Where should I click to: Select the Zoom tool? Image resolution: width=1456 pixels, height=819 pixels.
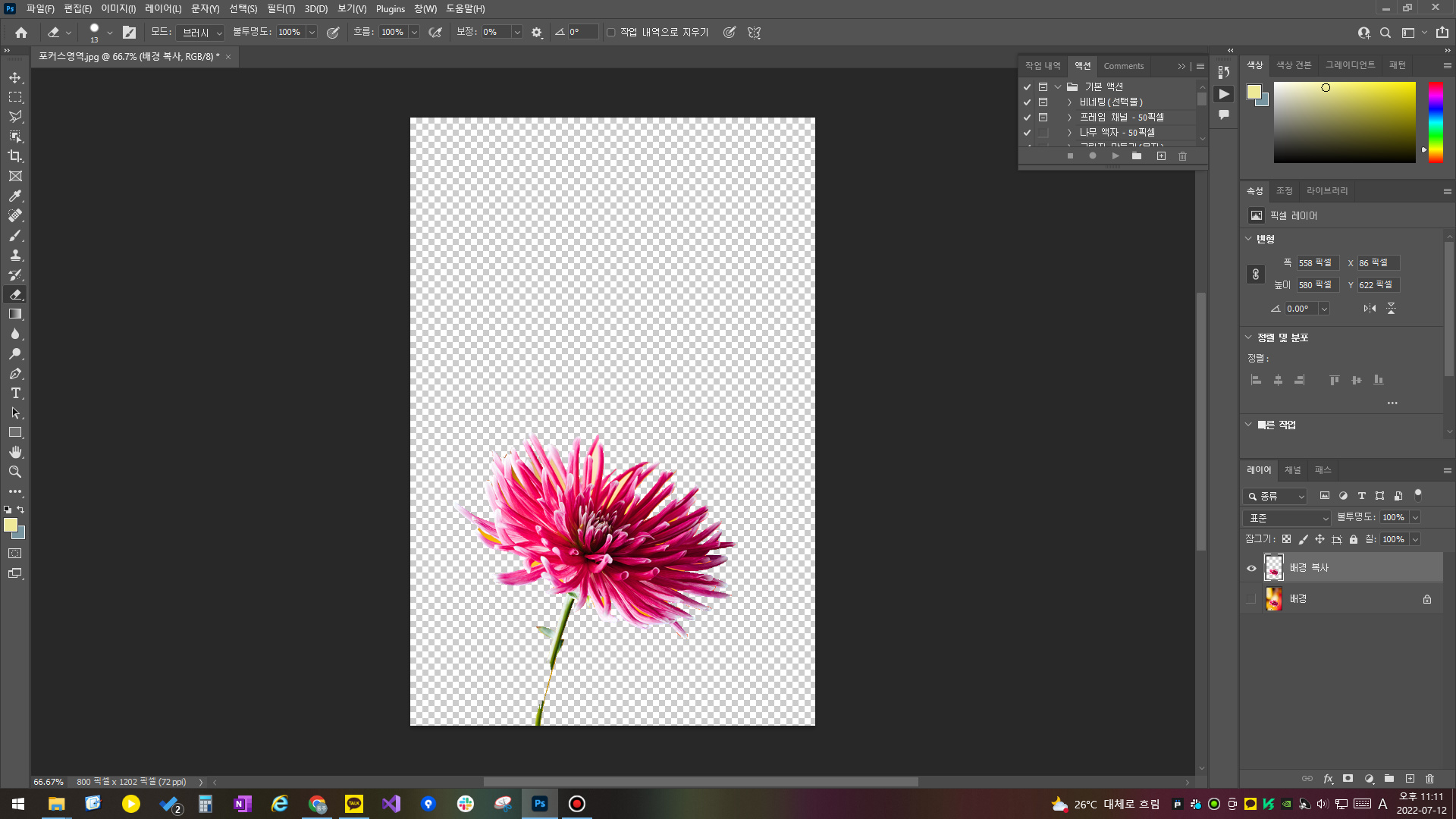pyautogui.click(x=15, y=472)
